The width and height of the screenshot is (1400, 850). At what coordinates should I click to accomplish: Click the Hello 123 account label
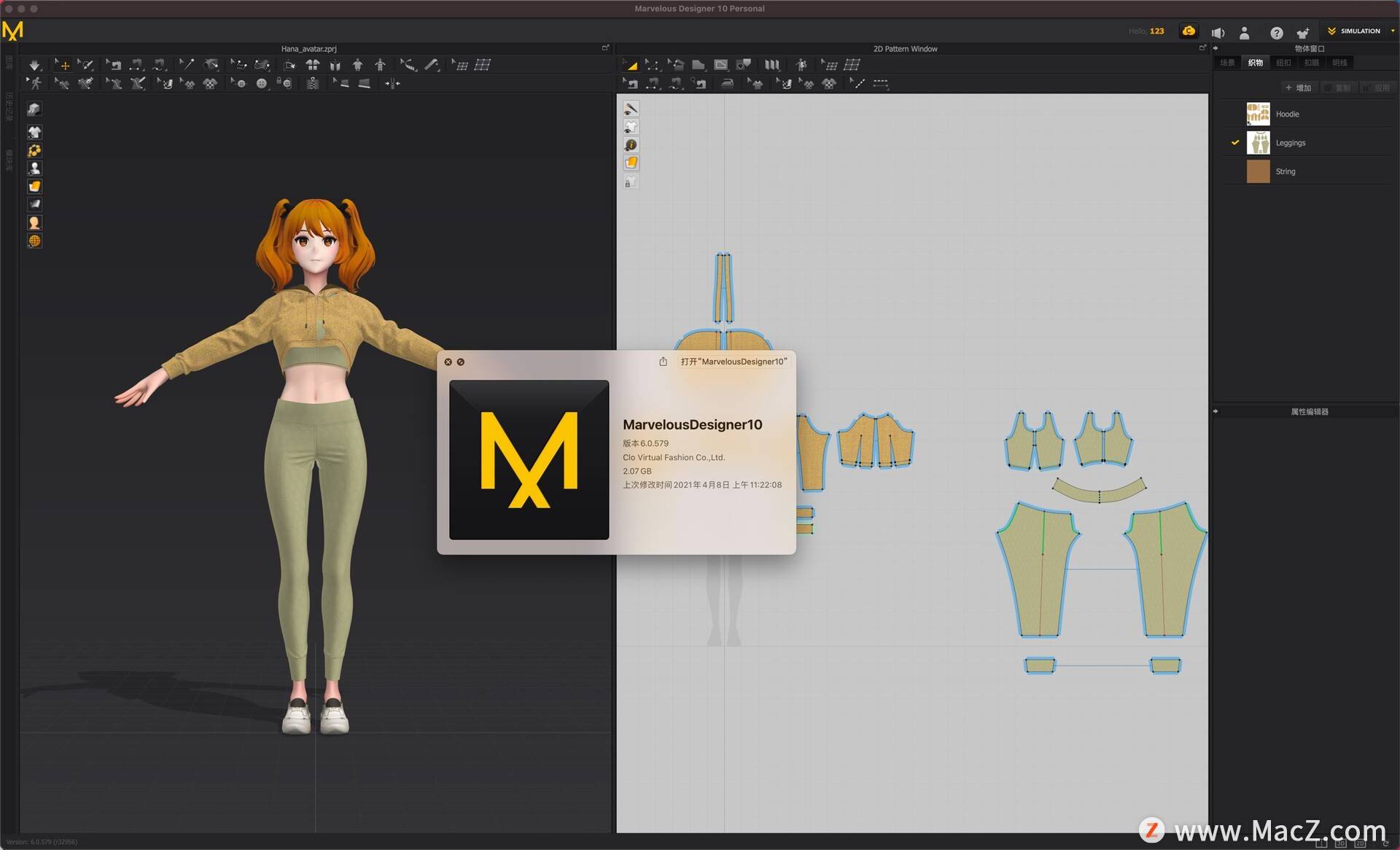(x=1147, y=32)
